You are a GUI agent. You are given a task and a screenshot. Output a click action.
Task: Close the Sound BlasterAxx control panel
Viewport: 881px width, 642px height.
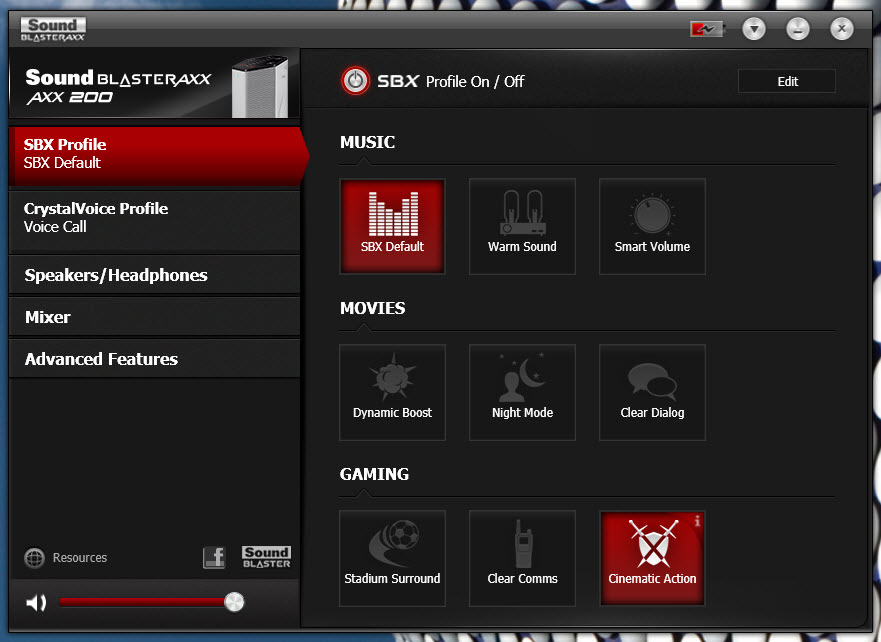pos(842,29)
